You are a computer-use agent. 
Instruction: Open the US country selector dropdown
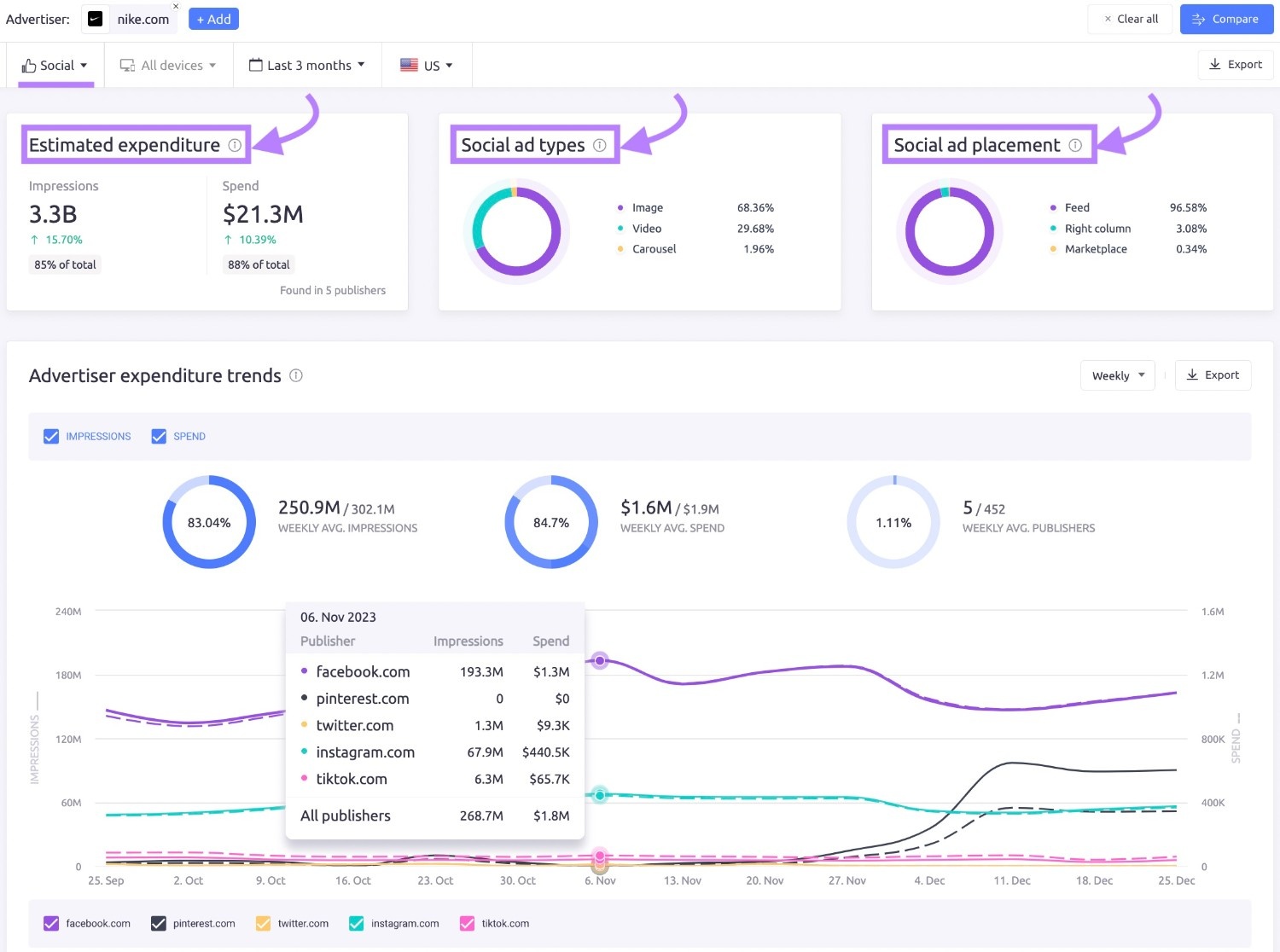(427, 64)
